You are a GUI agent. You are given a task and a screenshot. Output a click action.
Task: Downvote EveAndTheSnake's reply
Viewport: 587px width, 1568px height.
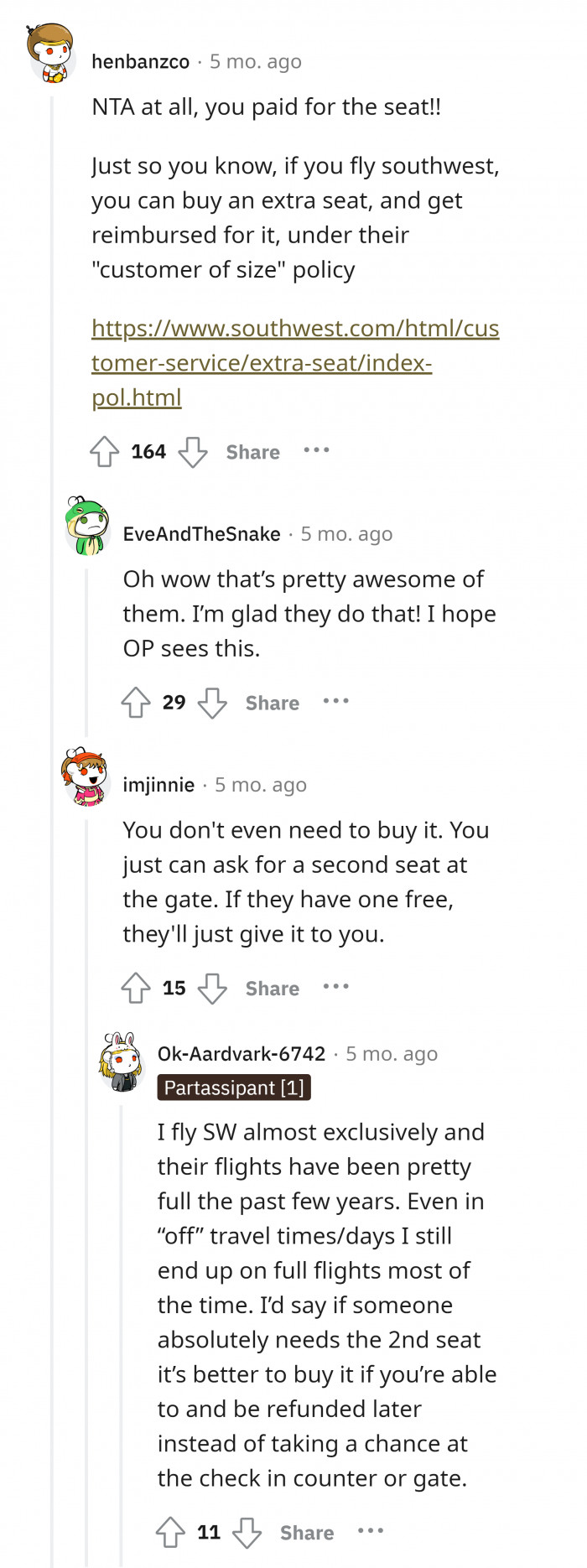coord(212,703)
